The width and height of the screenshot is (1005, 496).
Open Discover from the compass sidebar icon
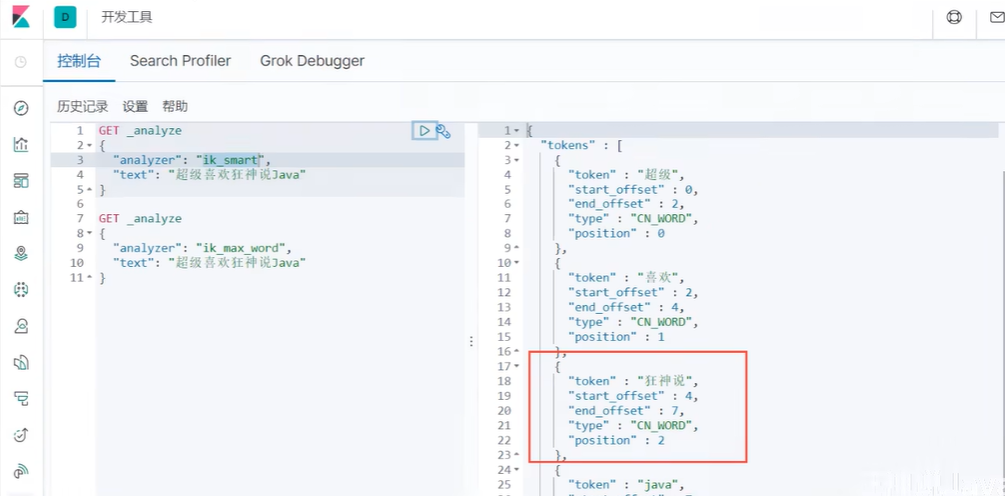click(x=21, y=108)
